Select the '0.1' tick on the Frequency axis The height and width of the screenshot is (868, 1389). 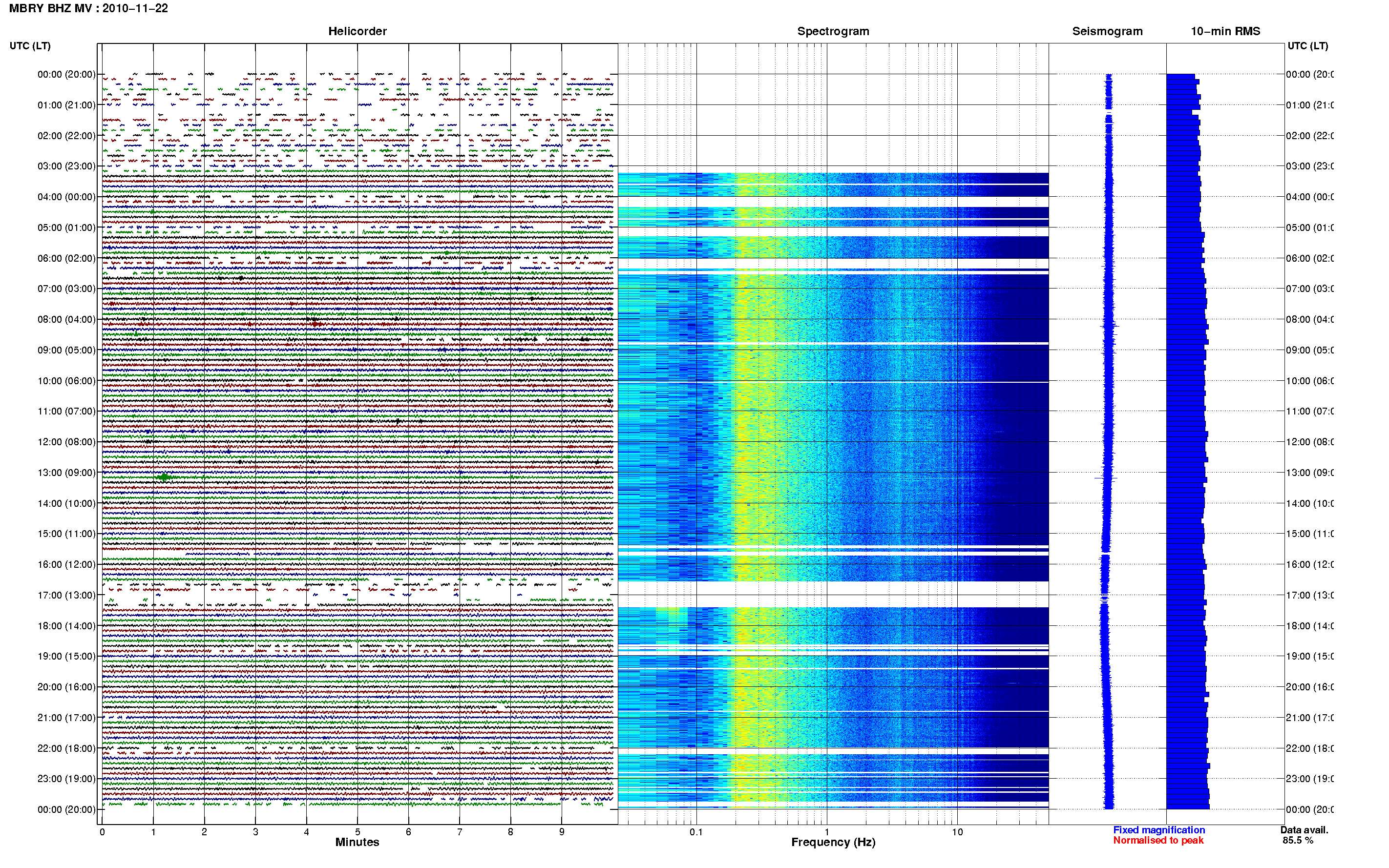(x=696, y=832)
